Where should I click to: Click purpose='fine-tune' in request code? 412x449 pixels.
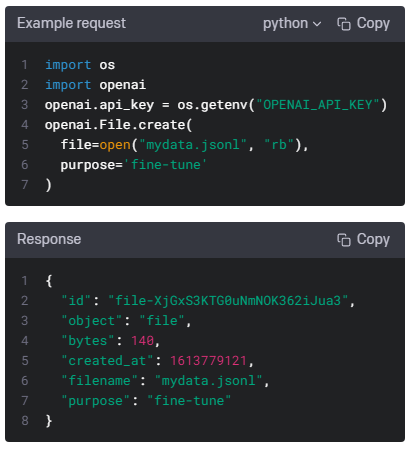point(134,165)
